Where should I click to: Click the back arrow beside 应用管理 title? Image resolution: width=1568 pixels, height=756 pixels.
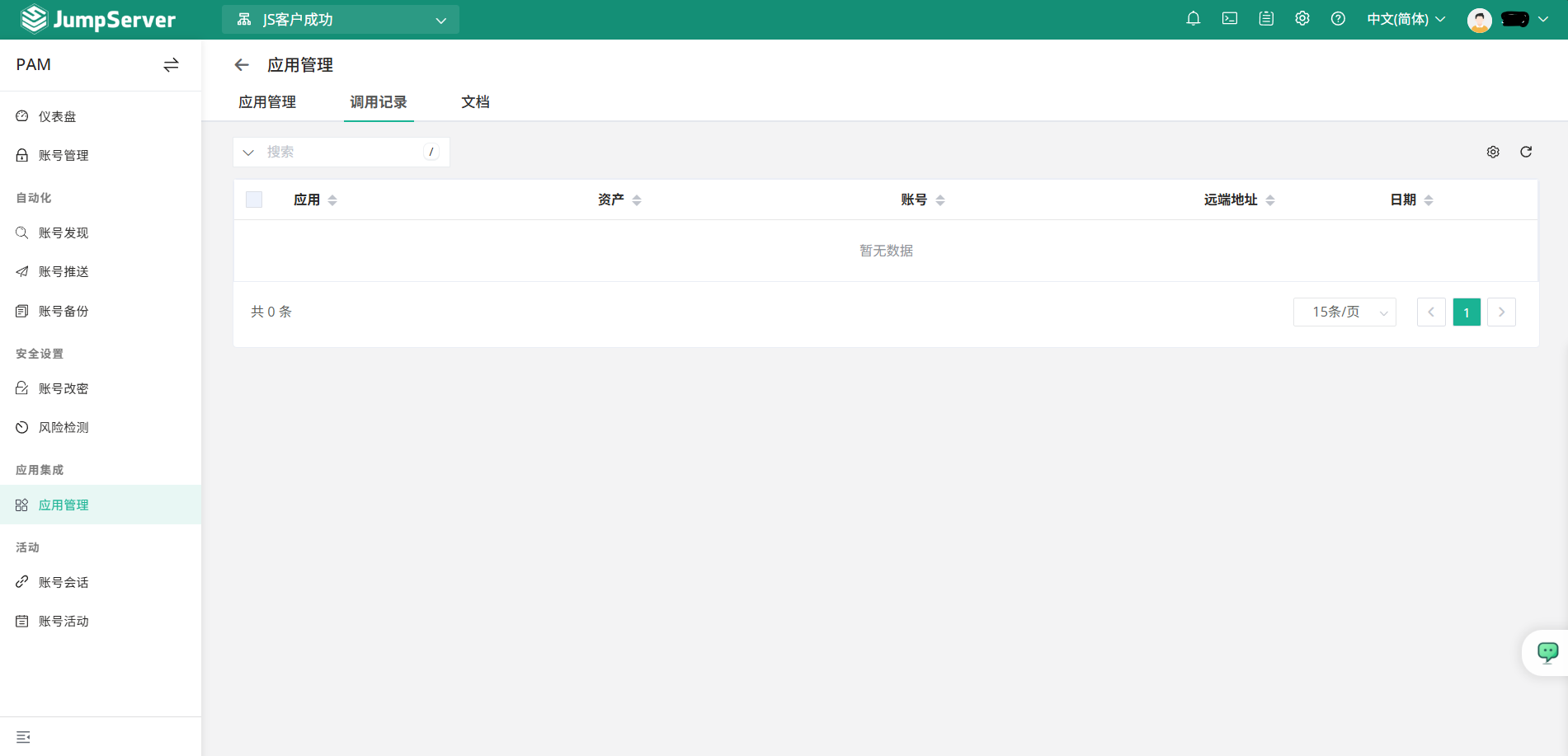241,64
